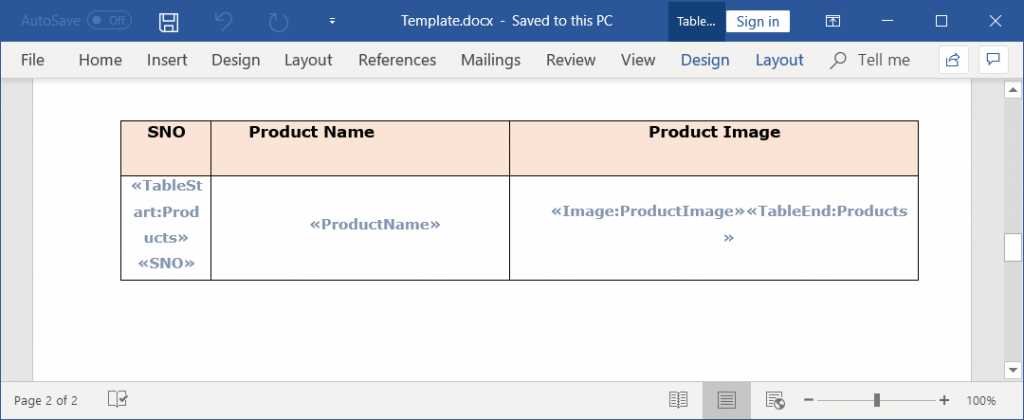Open the Mailings tab

point(490,60)
